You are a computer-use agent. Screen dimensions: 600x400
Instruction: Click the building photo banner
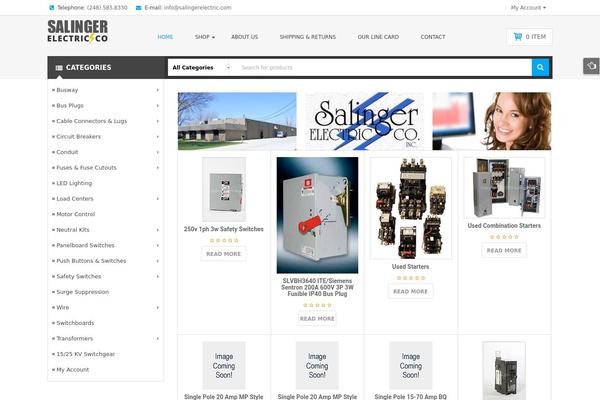click(x=237, y=121)
